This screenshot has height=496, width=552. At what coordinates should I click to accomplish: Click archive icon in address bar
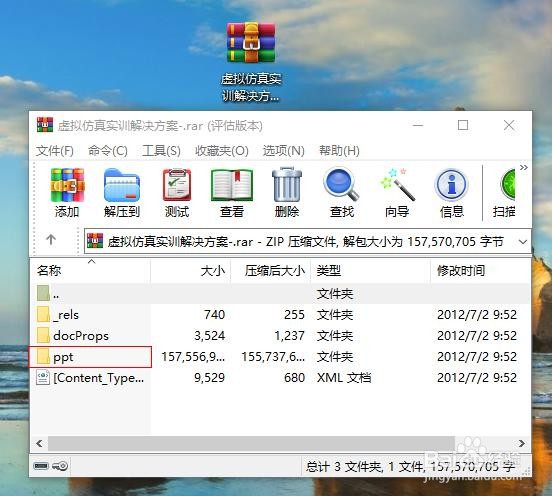coord(95,241)
